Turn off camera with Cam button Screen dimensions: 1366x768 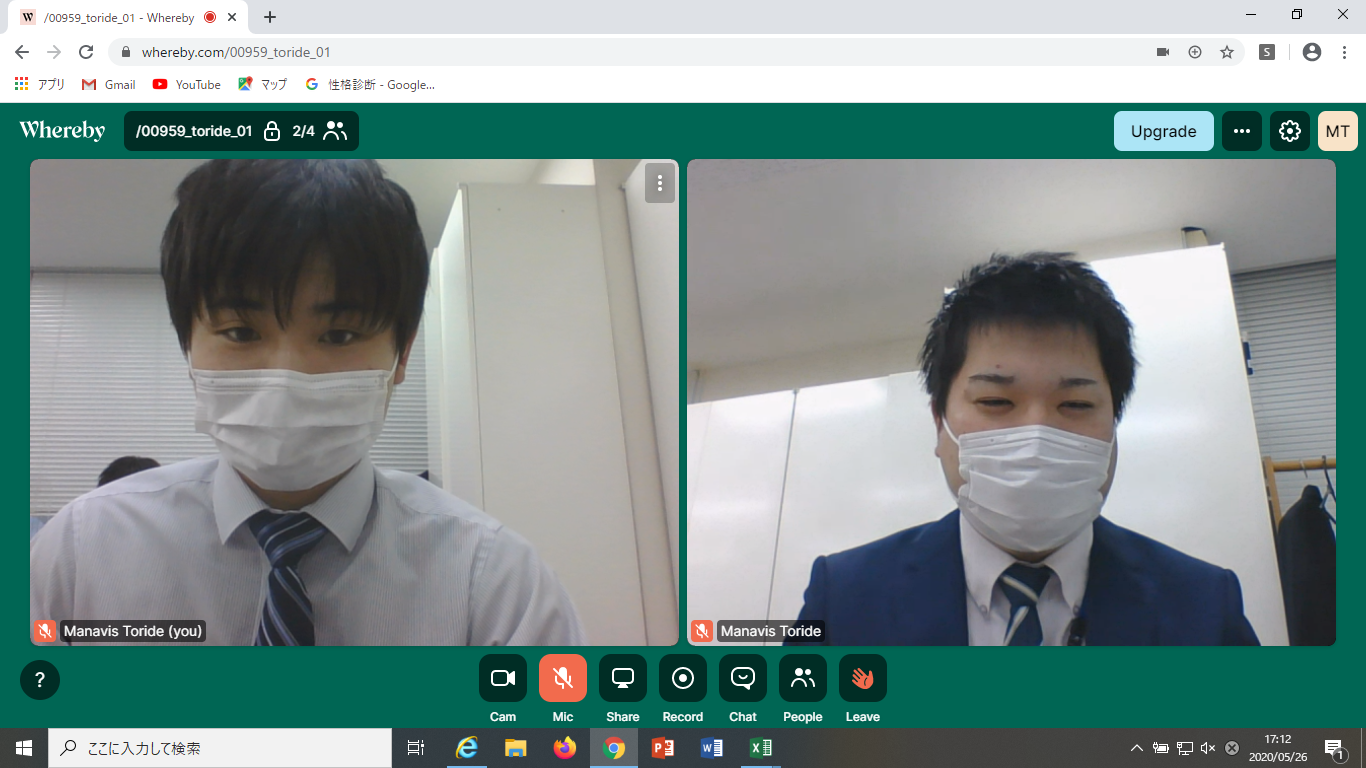503,678
